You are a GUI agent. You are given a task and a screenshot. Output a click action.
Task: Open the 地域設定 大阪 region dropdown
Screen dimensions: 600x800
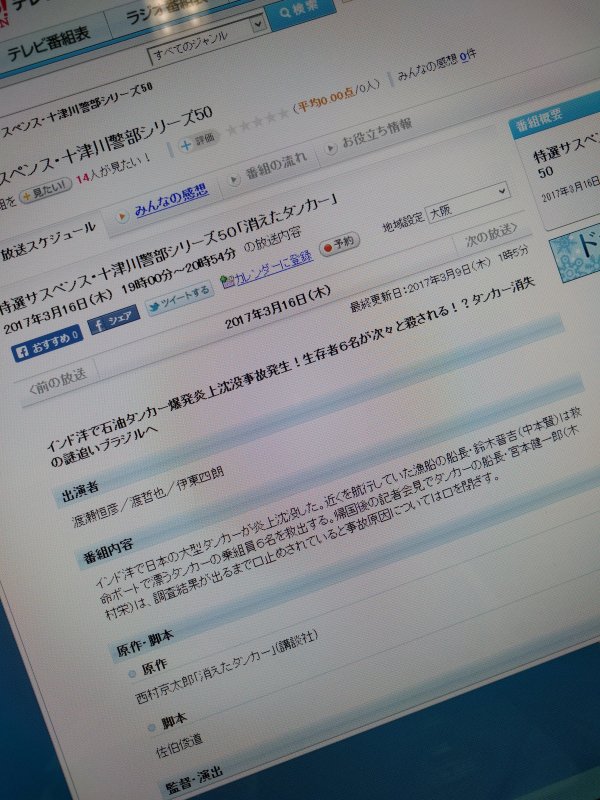[x=468, y=202]
